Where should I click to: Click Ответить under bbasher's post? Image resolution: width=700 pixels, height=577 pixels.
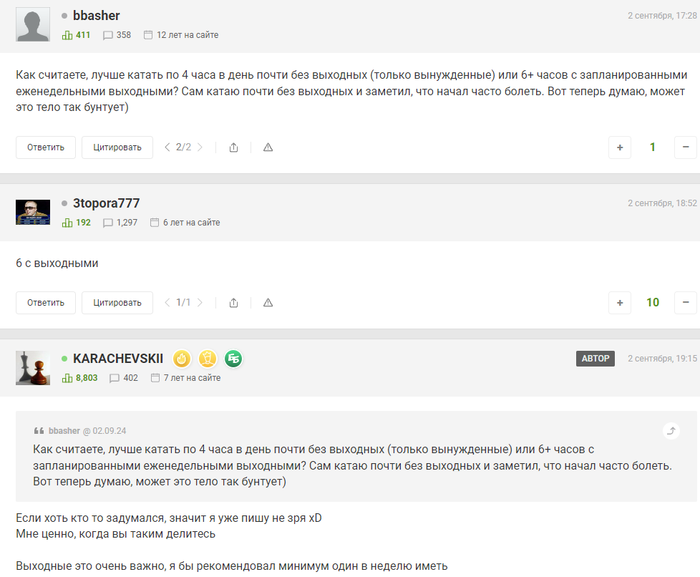46,147
